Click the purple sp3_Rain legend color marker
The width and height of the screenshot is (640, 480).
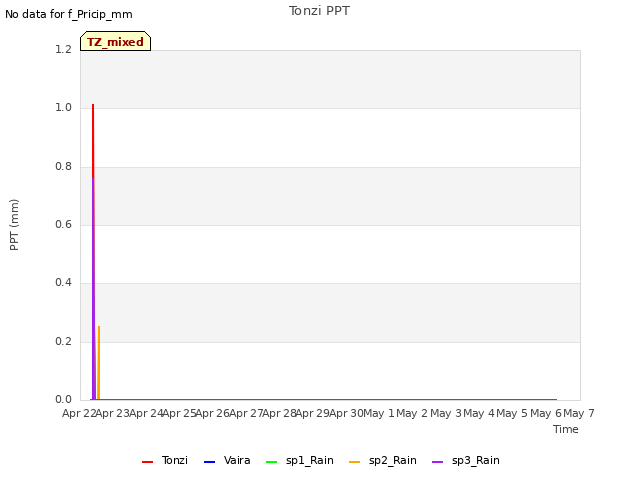point(438,462)
